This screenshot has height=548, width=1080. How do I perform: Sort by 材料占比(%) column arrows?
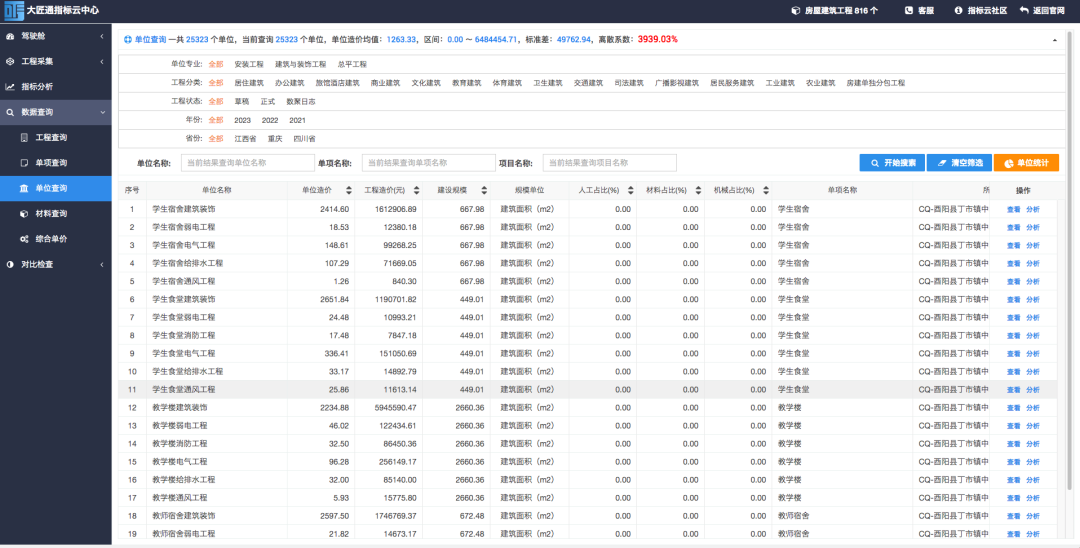(698, 190)
